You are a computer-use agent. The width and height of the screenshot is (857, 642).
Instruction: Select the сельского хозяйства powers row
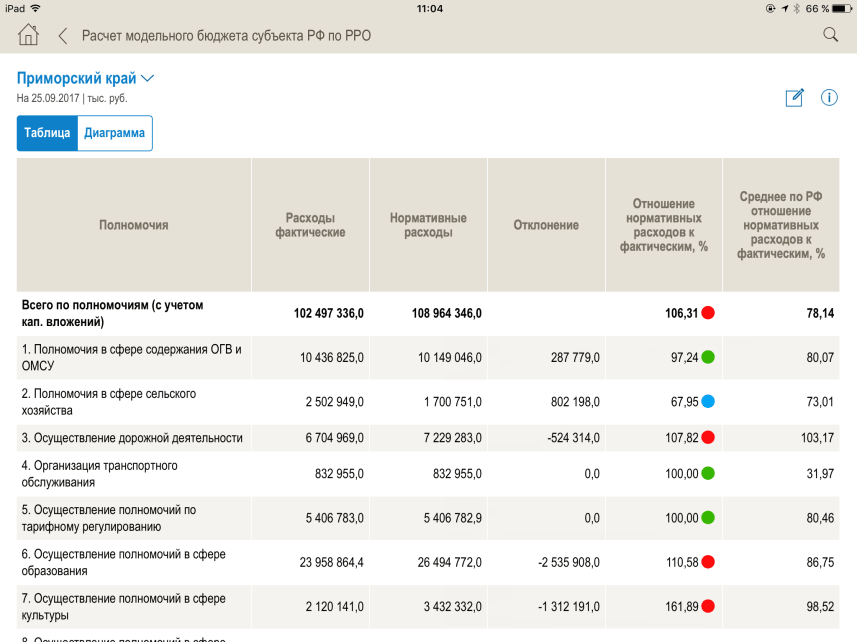(x=109, y=402)
